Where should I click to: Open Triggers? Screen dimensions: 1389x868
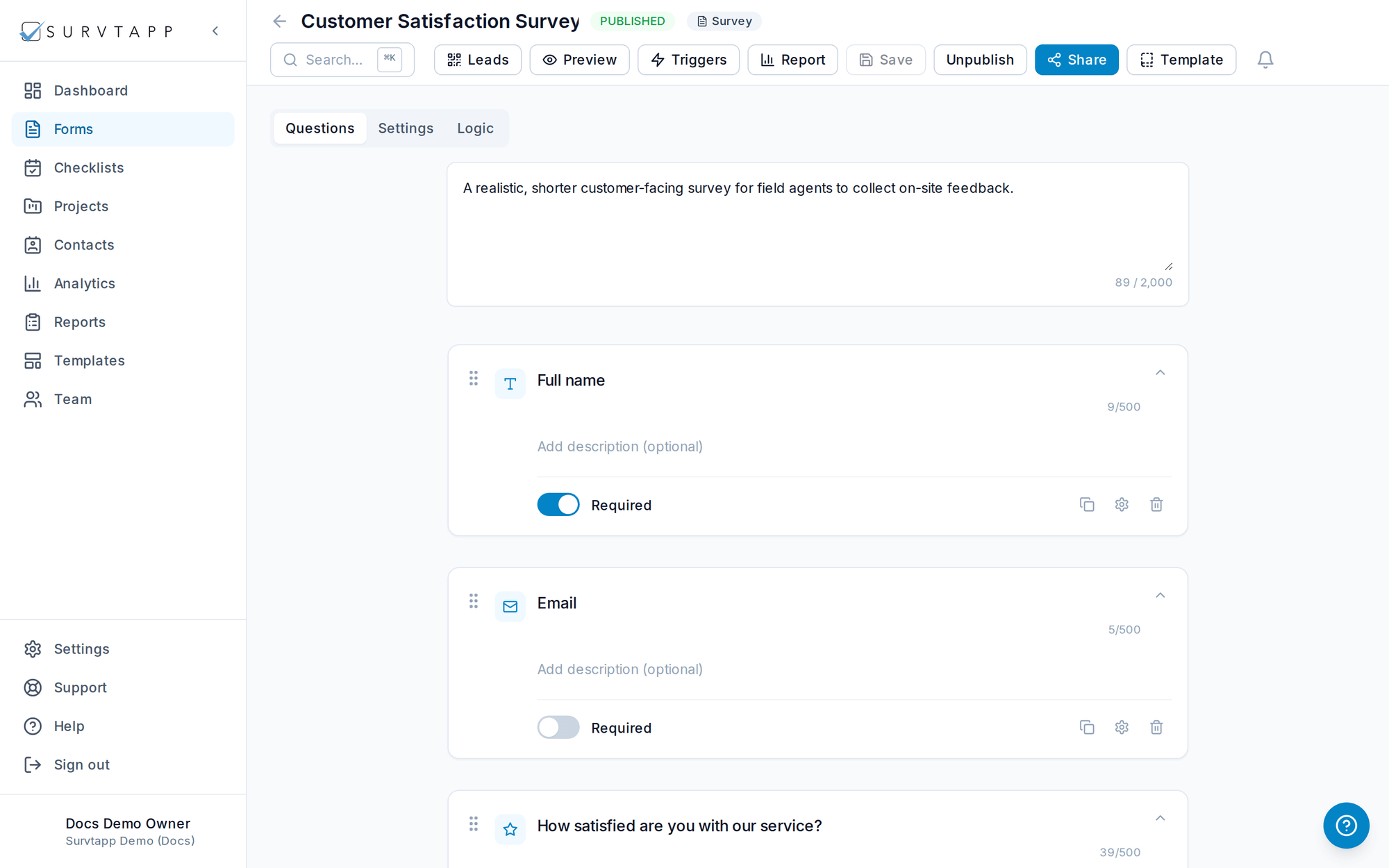688,60
